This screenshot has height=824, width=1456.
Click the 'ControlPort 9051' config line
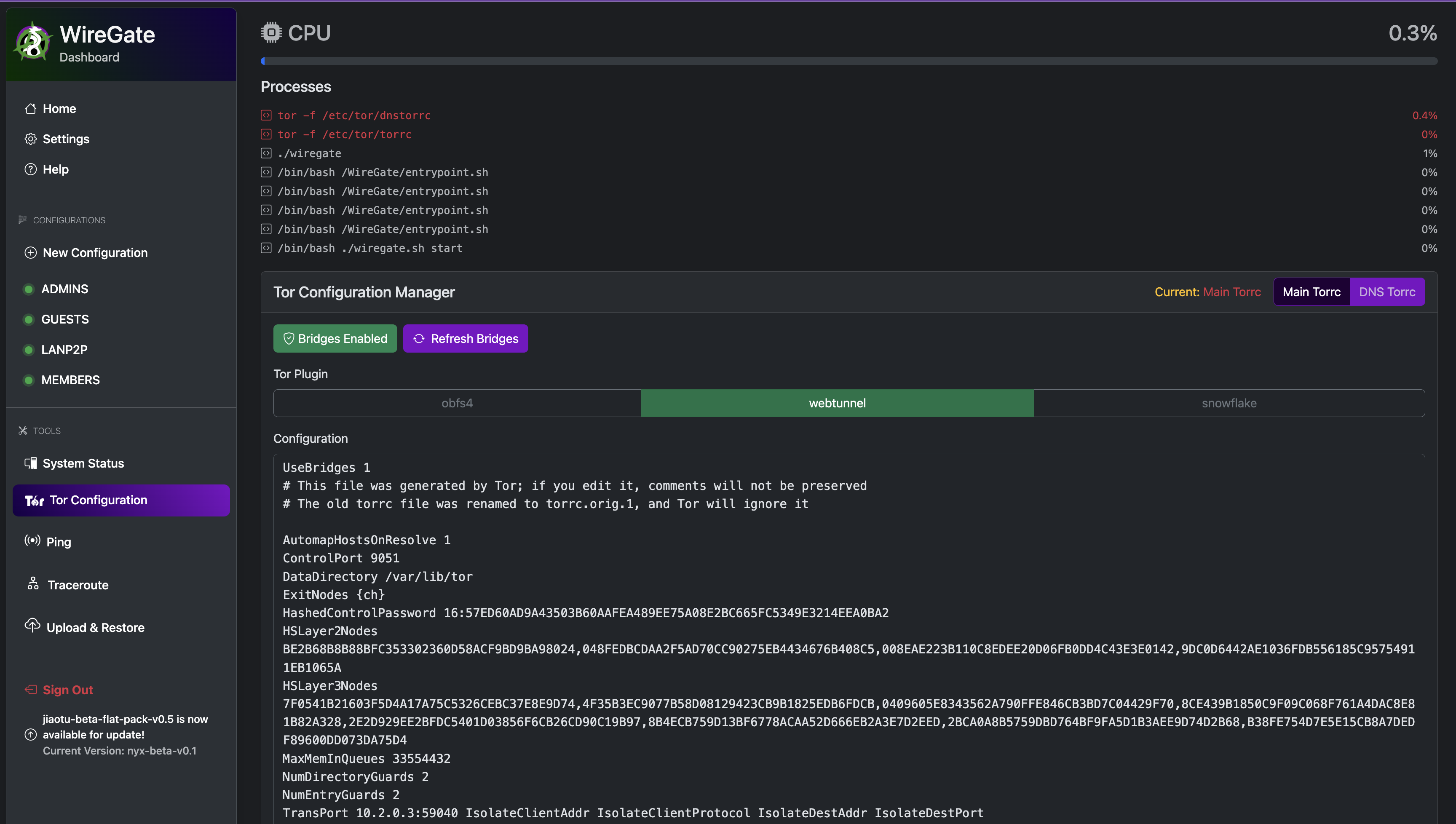(341, 558)
